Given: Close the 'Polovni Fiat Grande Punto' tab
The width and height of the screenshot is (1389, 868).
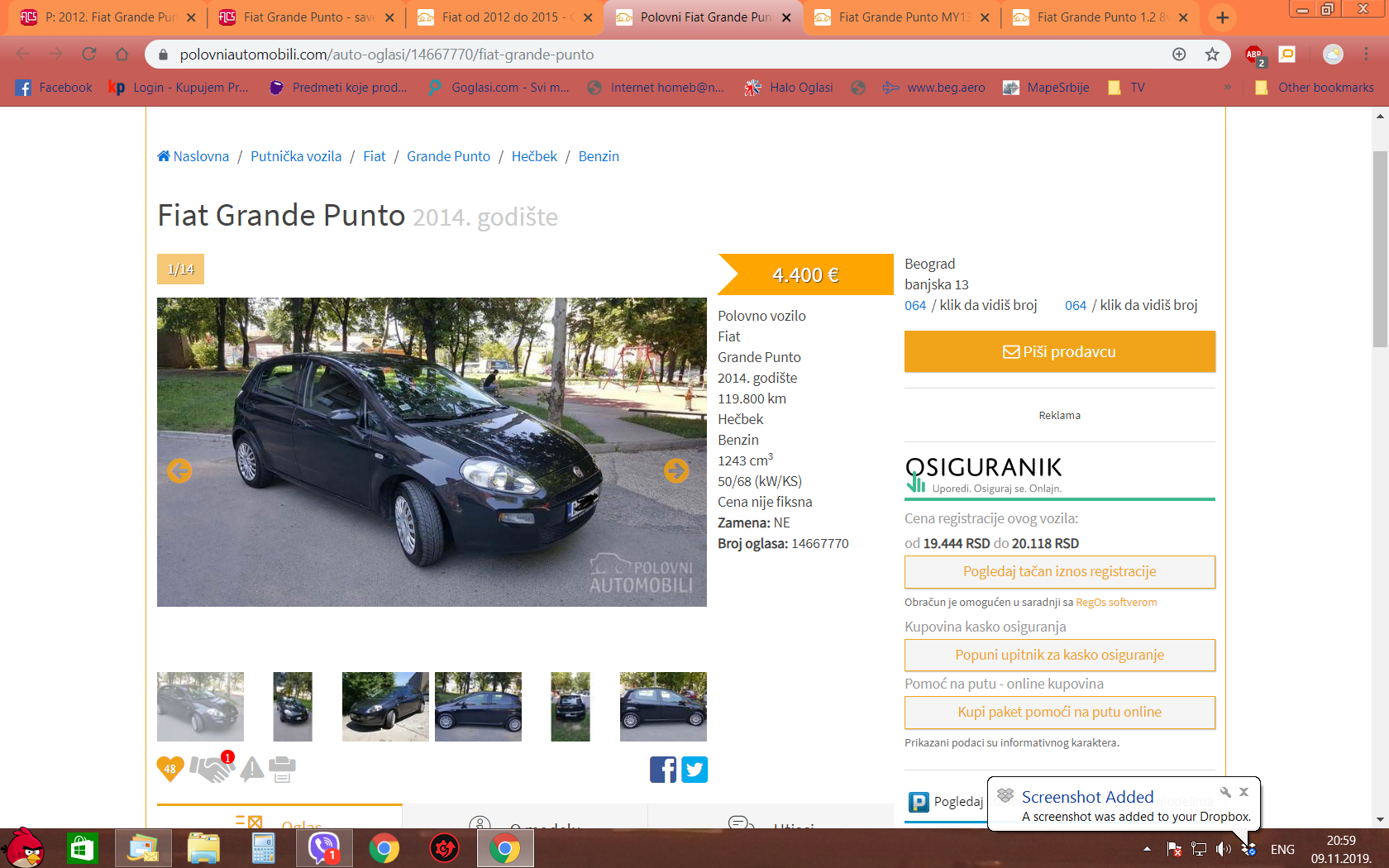Looking at the screenshot, I should [786, 17].
